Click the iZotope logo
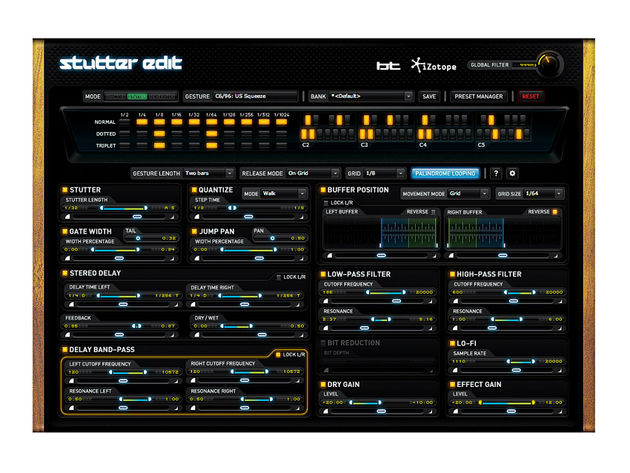Screen dimensions: 630x473 434,66
